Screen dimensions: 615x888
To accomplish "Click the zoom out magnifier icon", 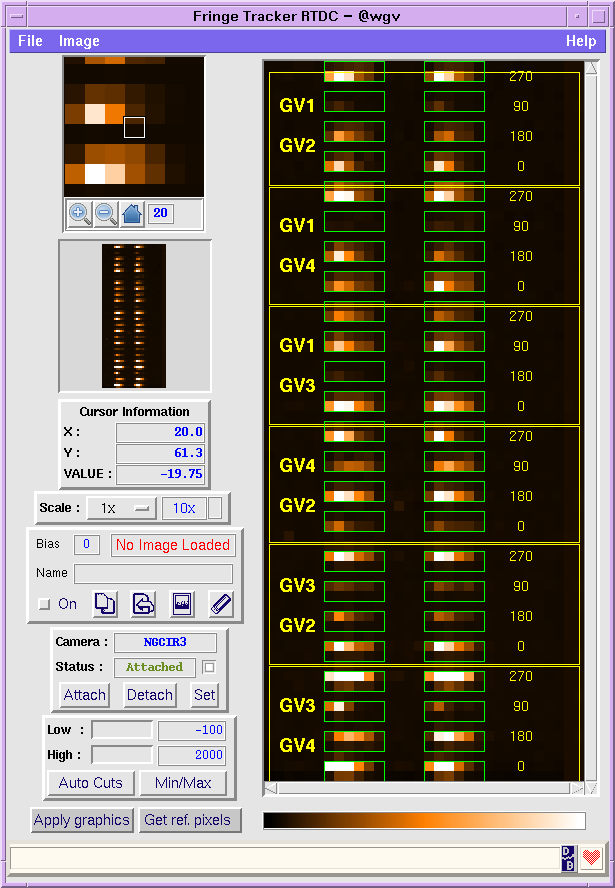I will pos(106,213).
